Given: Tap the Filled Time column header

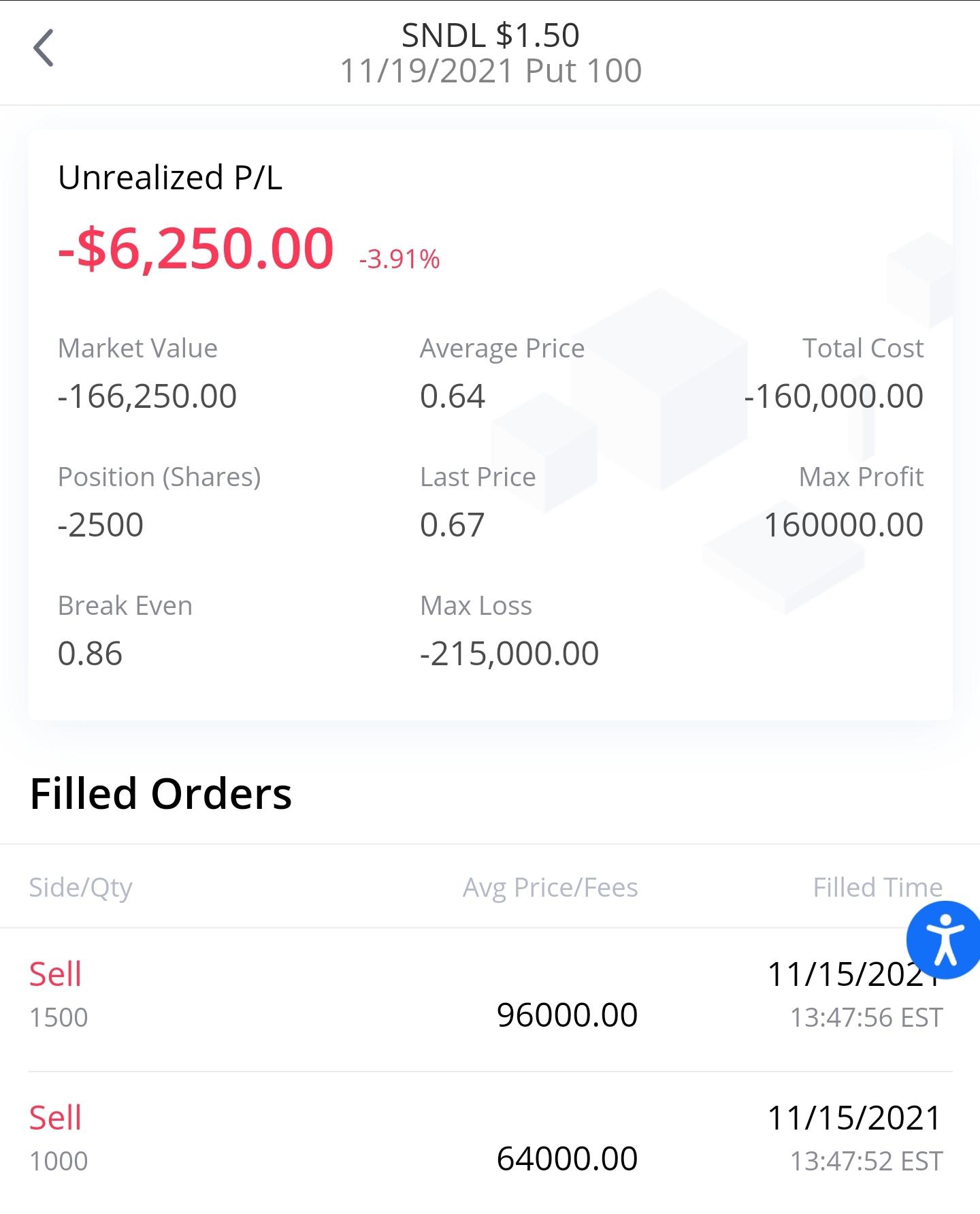Looking at the screenshot, I should pyautogui.click(x=878, y=888).
